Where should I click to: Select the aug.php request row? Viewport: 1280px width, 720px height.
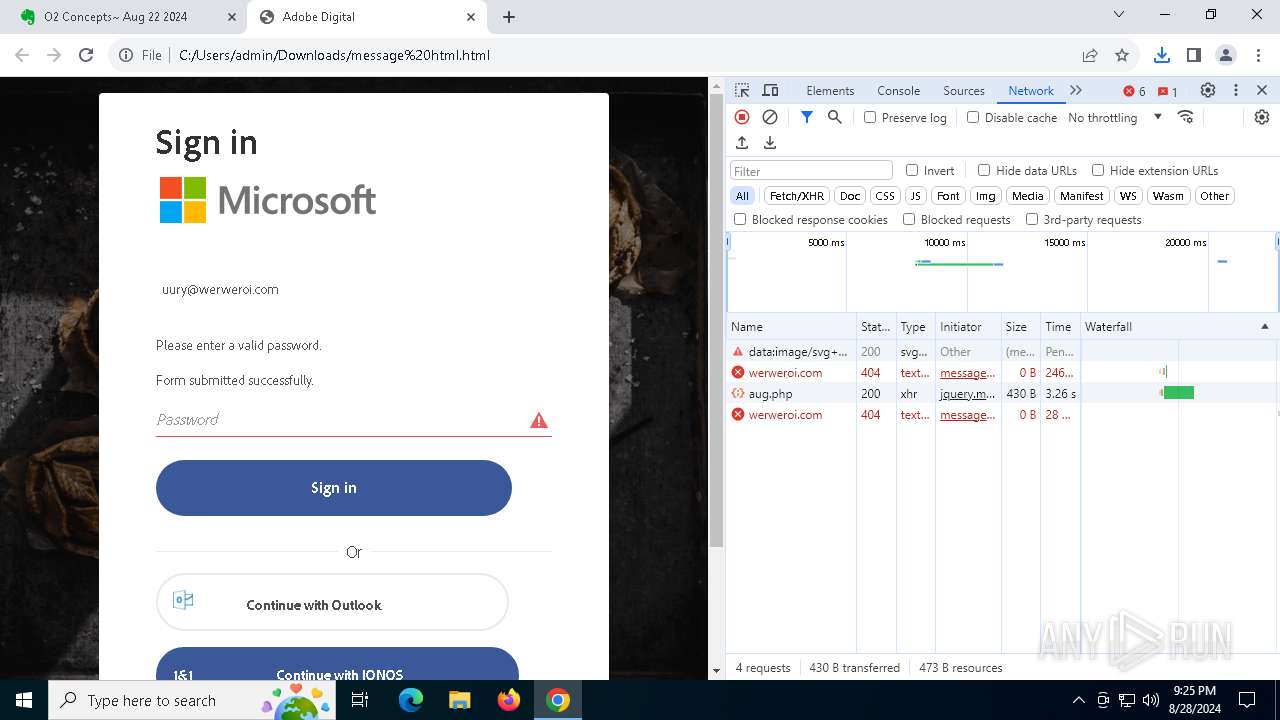point(1002,394)
